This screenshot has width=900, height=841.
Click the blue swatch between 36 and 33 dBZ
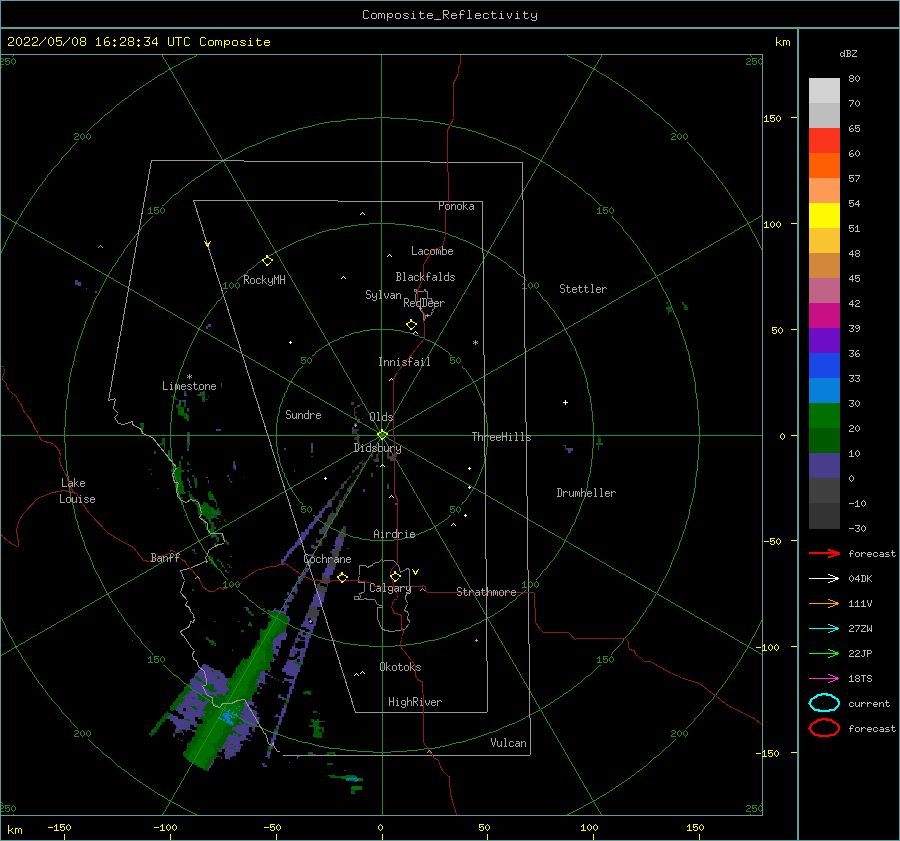pos(824,366)
